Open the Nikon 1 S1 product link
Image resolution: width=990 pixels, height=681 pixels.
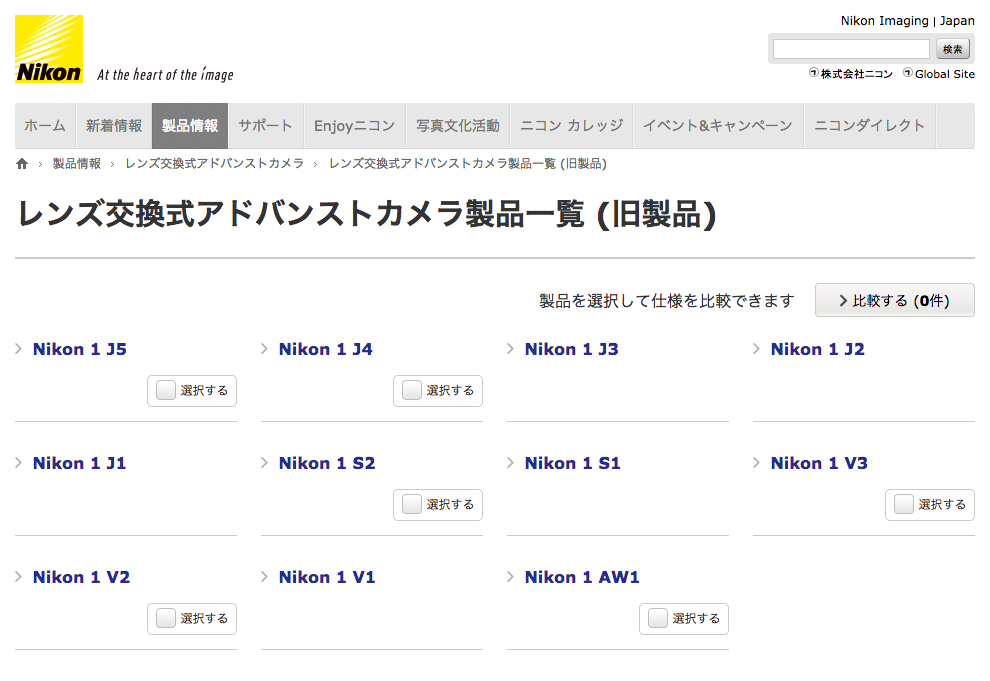573,463
